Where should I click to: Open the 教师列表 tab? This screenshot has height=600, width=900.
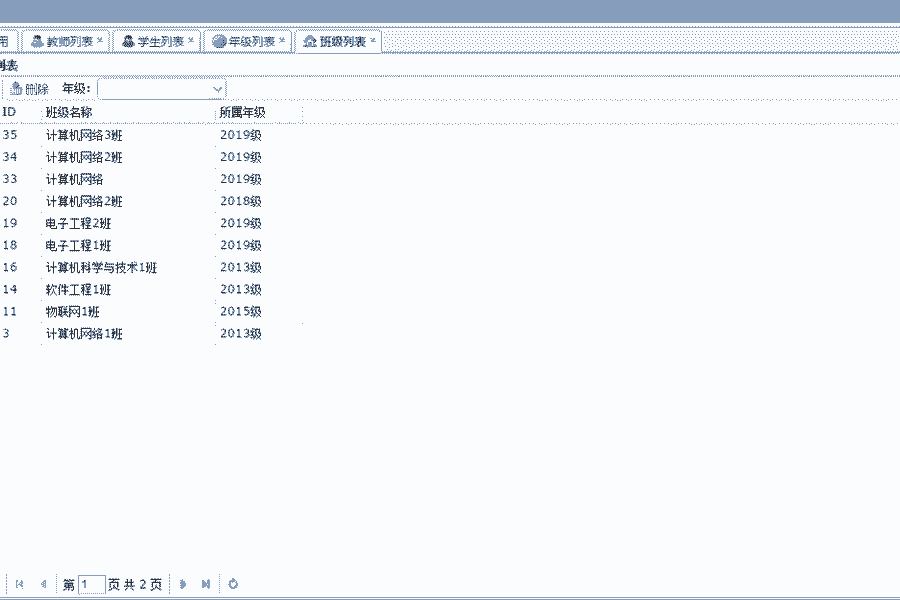(x=66, y=41)
